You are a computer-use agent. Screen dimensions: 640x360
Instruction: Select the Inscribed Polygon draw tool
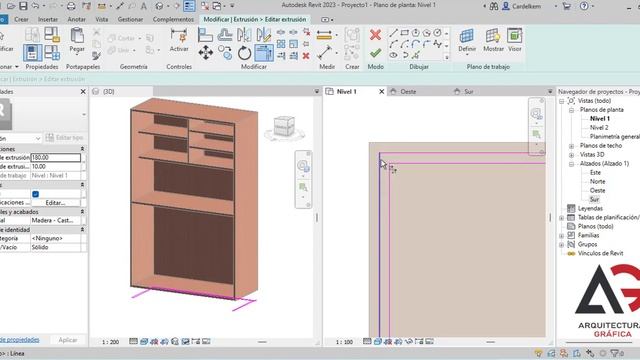[416, 33]
